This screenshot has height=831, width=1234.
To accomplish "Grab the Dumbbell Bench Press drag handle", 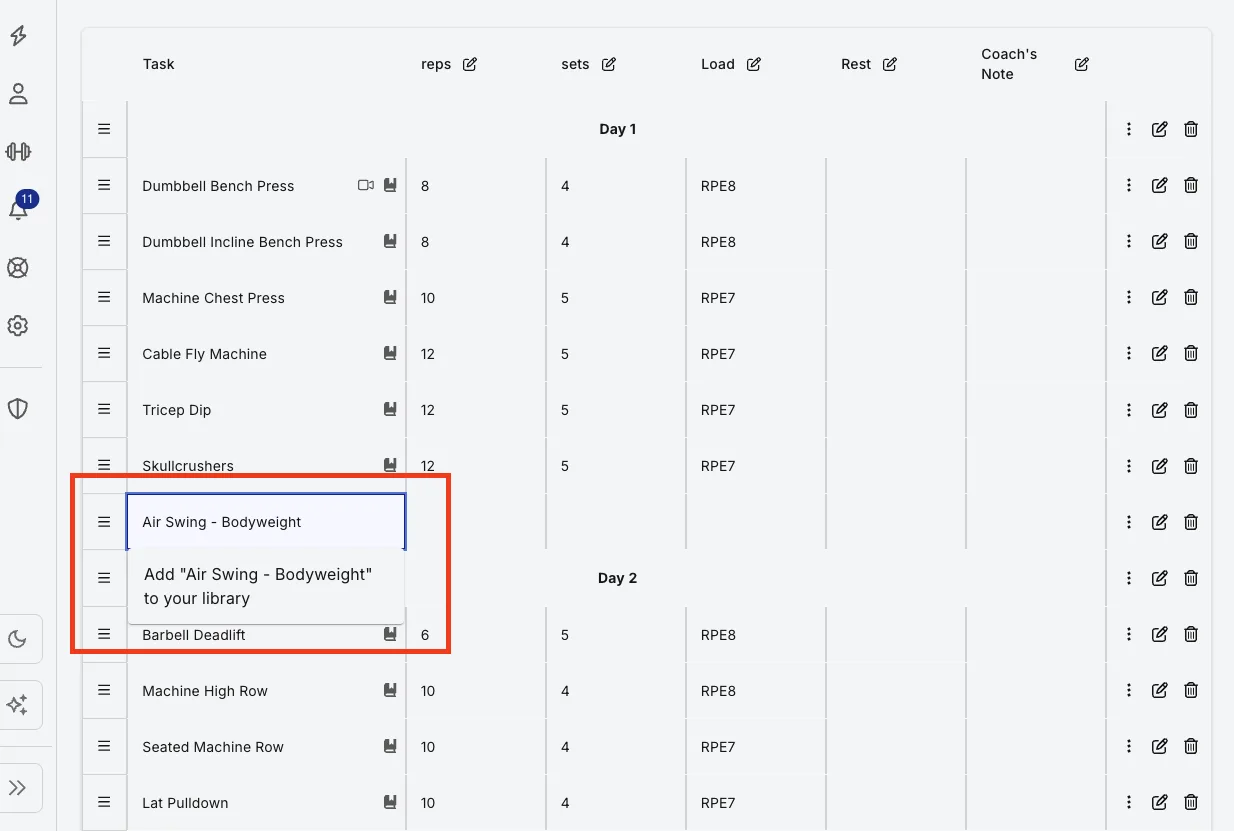I will 104,185.
